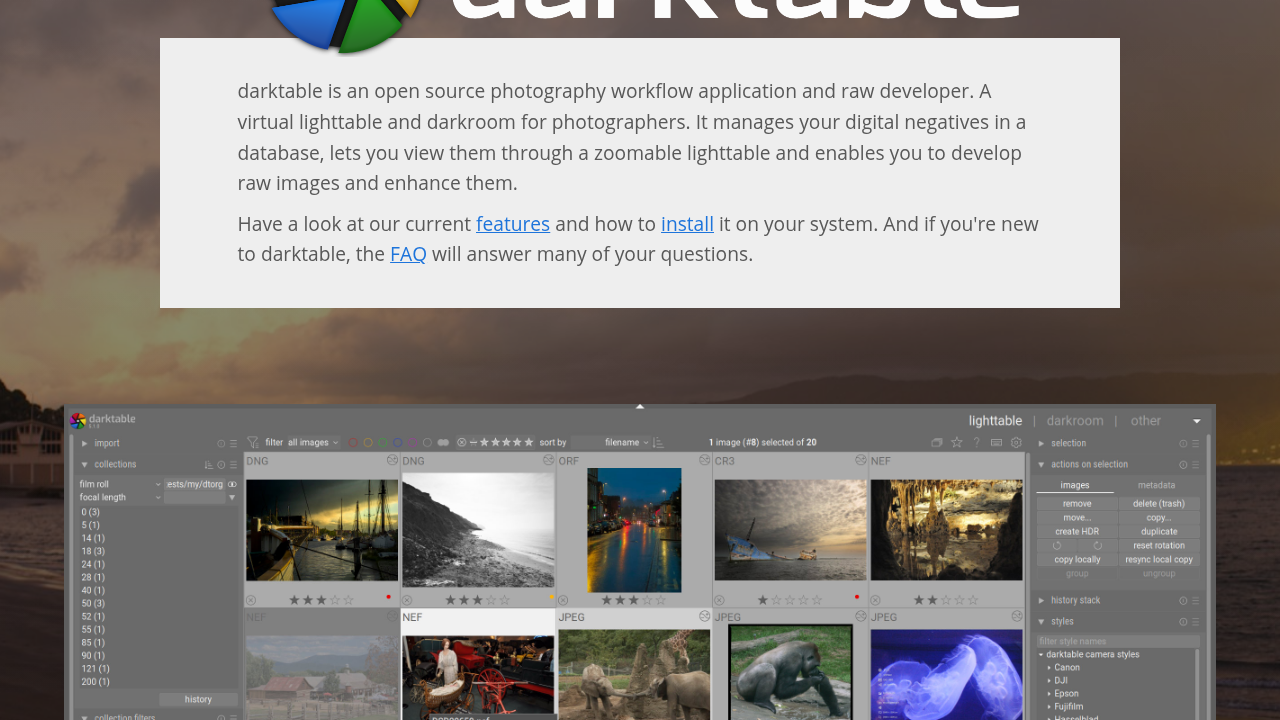Click the remove button

1077,504
